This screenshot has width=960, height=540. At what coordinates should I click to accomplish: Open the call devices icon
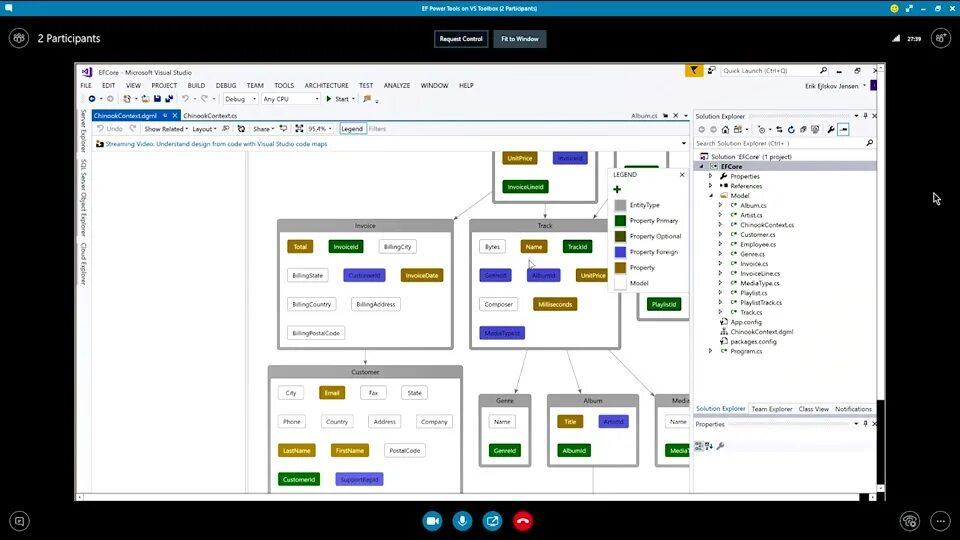[x=910, y=521]
